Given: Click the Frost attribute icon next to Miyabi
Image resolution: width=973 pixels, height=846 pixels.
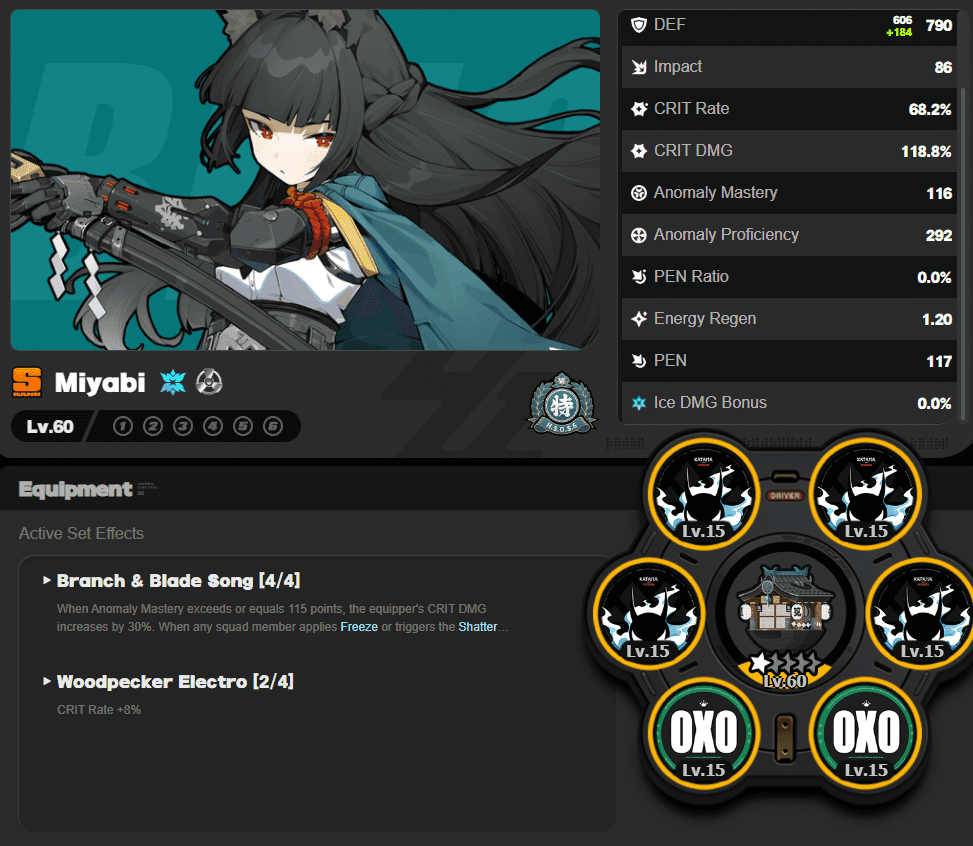Looking at the screenshot, I should point(173,382).
